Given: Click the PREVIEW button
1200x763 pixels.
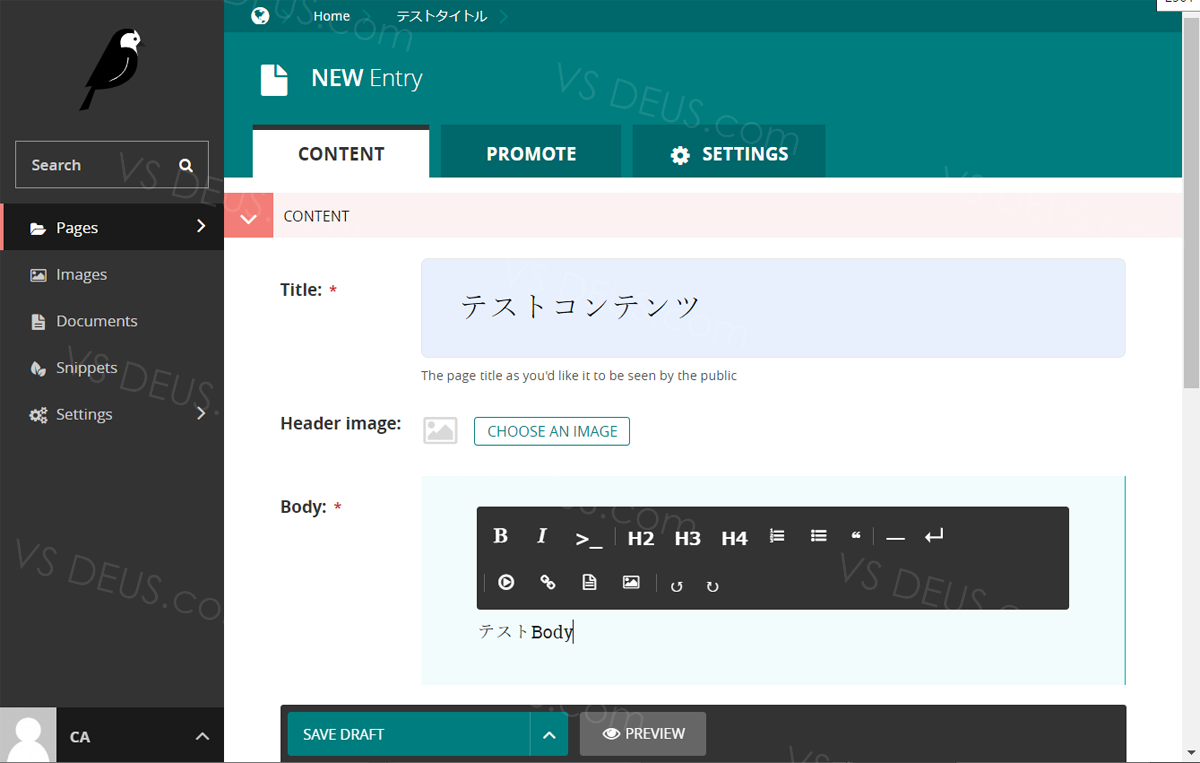Looking at the screenshot, I should click(643, 734).
